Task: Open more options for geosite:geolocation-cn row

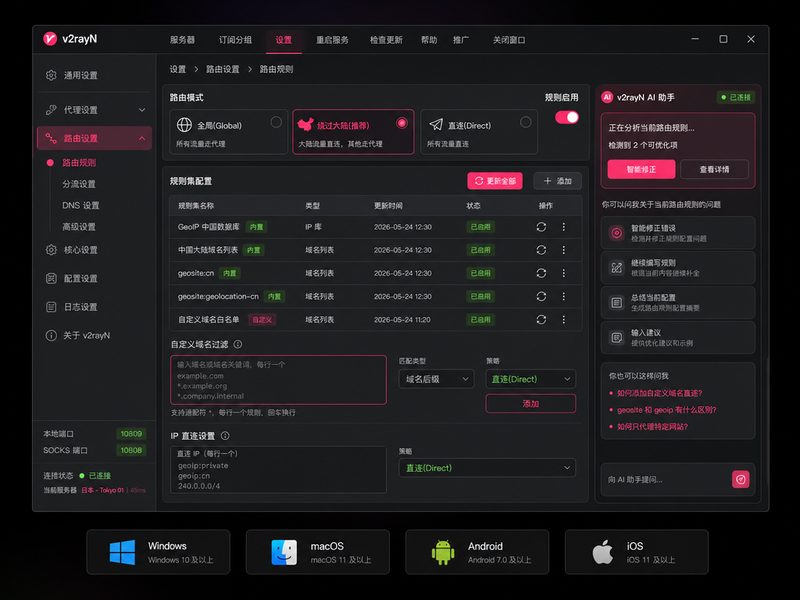Action: pos(564,296)
